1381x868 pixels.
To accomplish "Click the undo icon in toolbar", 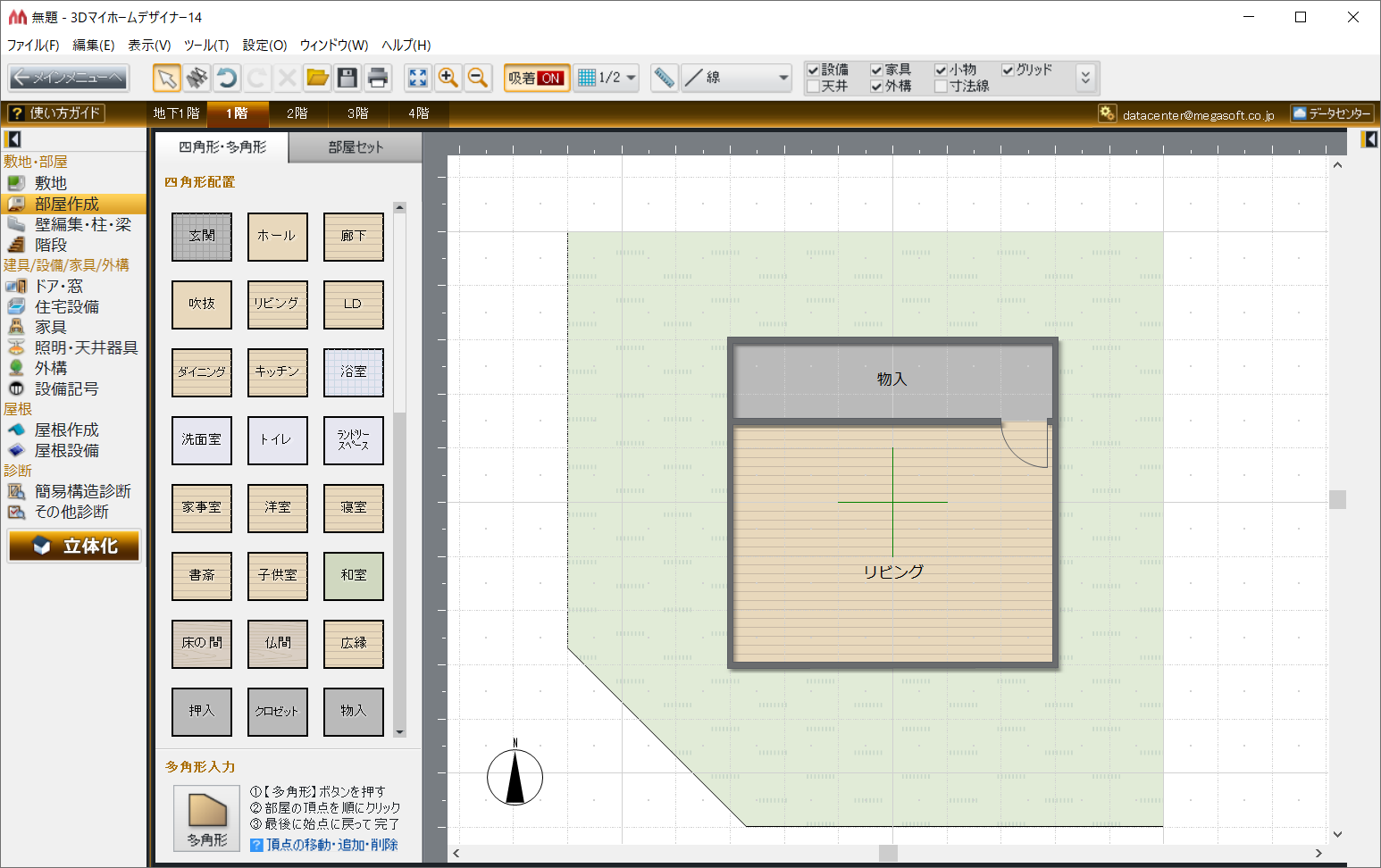I will [x=227, y=79].
